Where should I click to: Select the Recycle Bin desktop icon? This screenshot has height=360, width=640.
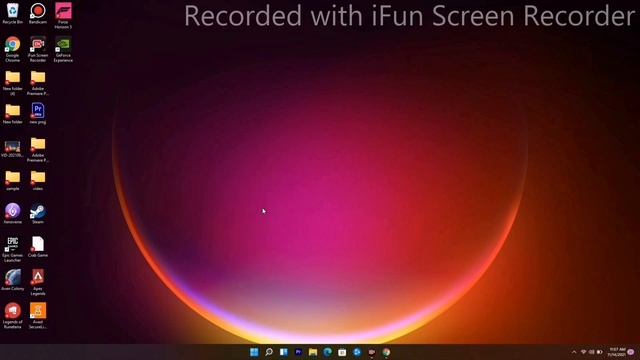coord(13,13)
